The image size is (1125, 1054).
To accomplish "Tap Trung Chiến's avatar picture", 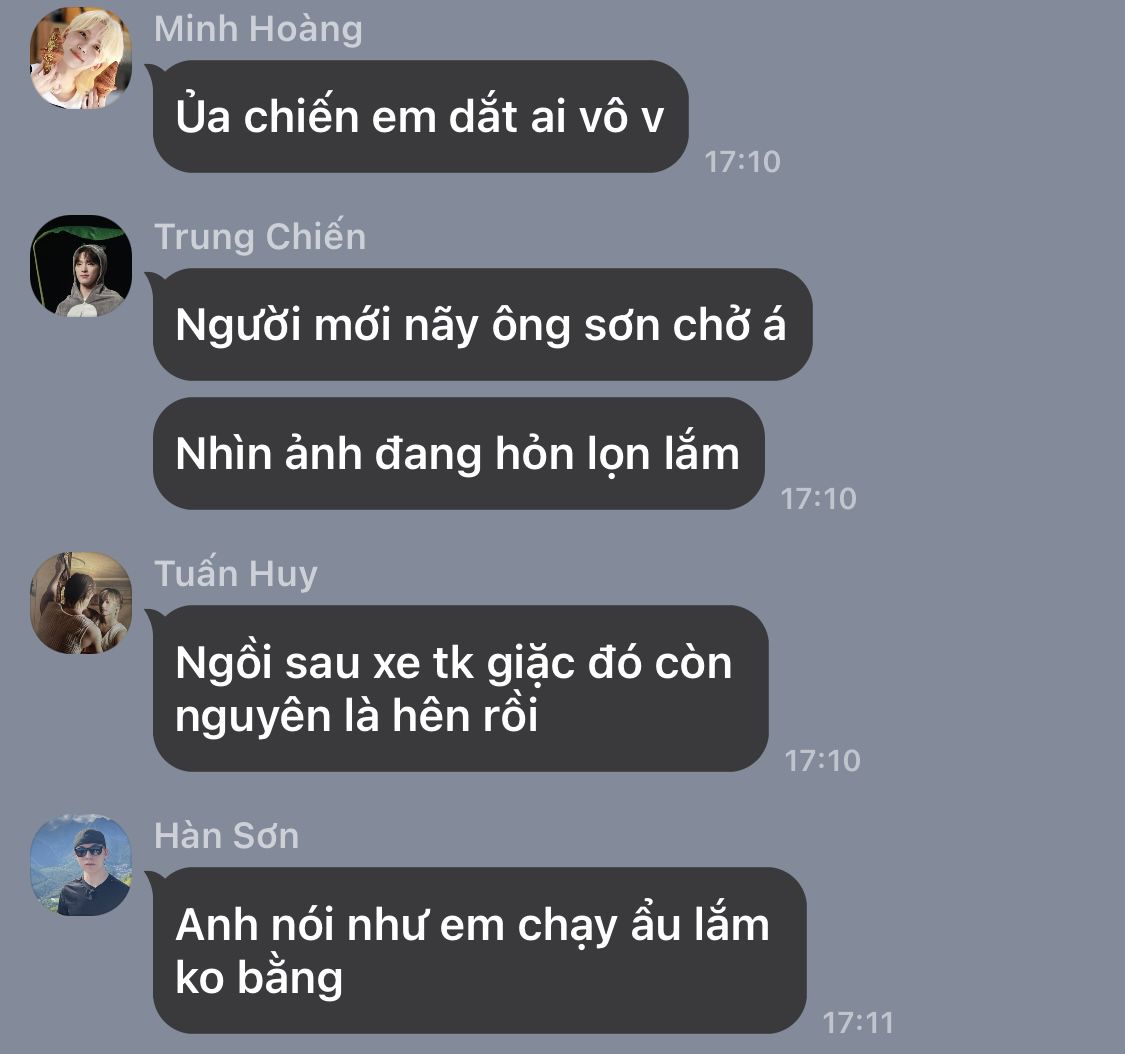I will (81, 265).
